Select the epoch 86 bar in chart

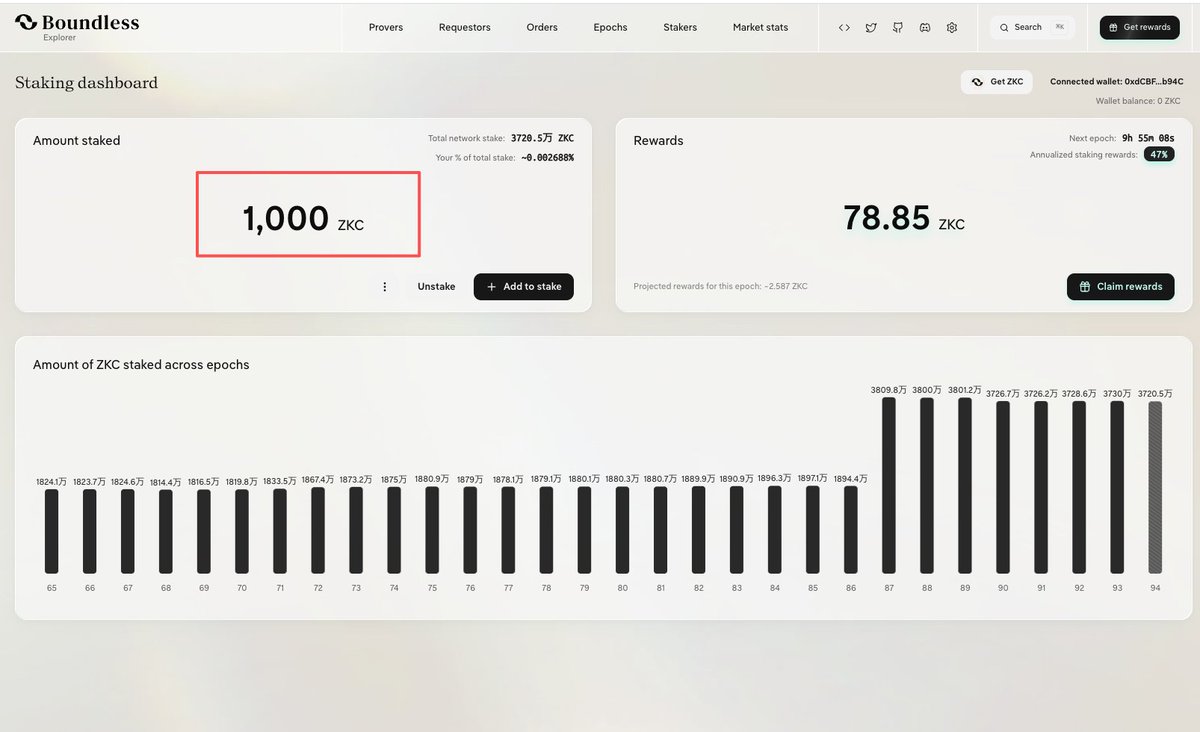pyautogui.click(x=851, y=530)
